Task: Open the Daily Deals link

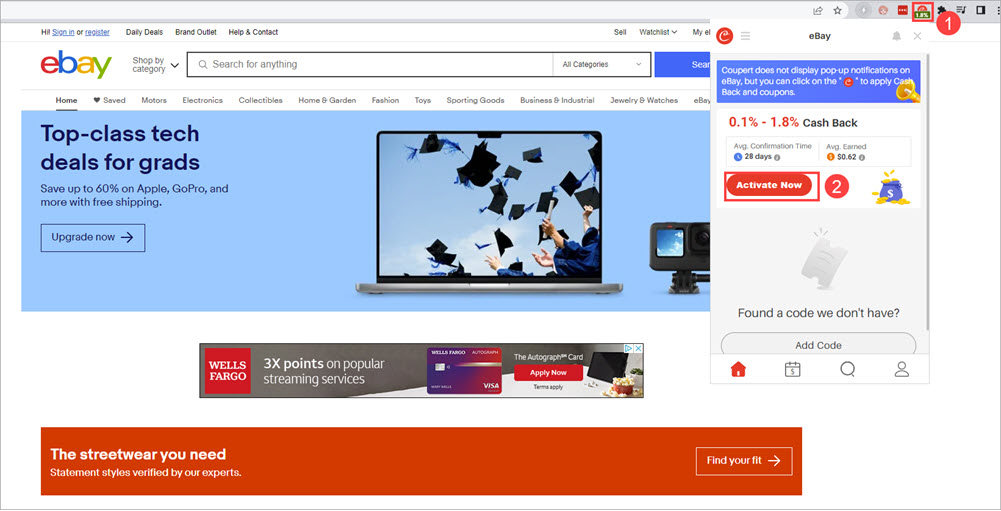Action: tap(144, 32)
